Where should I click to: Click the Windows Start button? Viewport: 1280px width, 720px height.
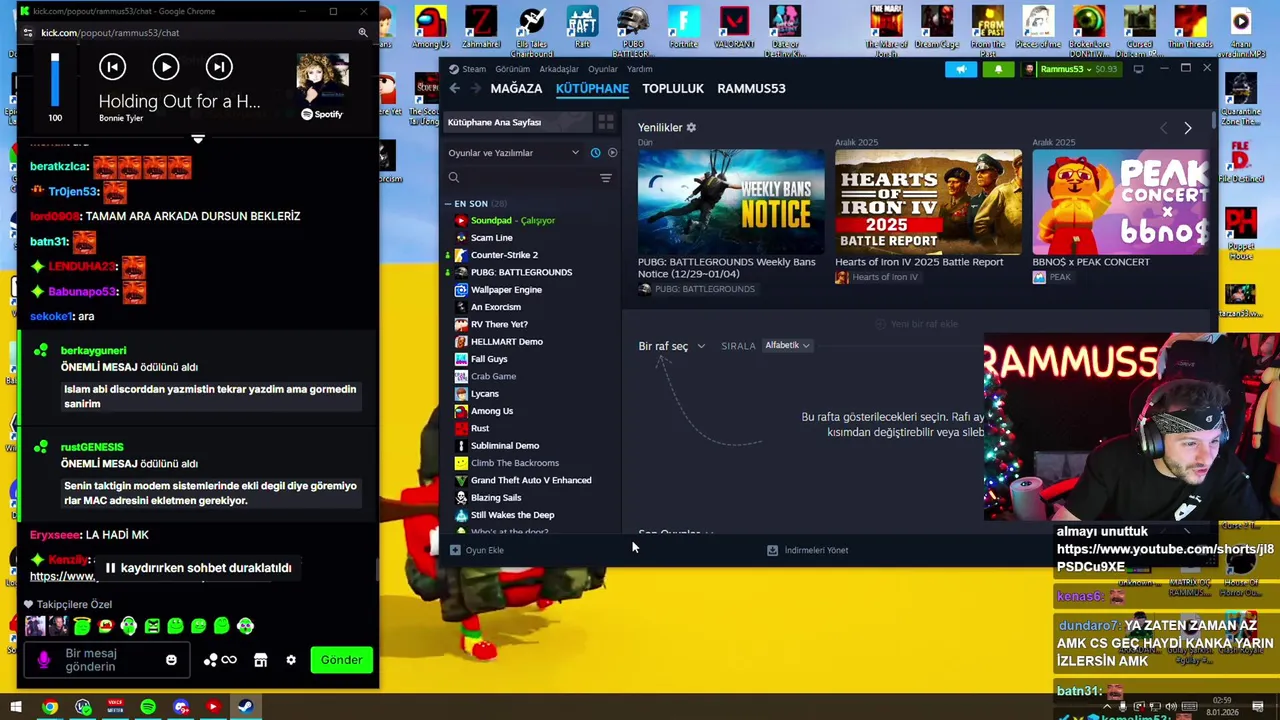(16, 708)
